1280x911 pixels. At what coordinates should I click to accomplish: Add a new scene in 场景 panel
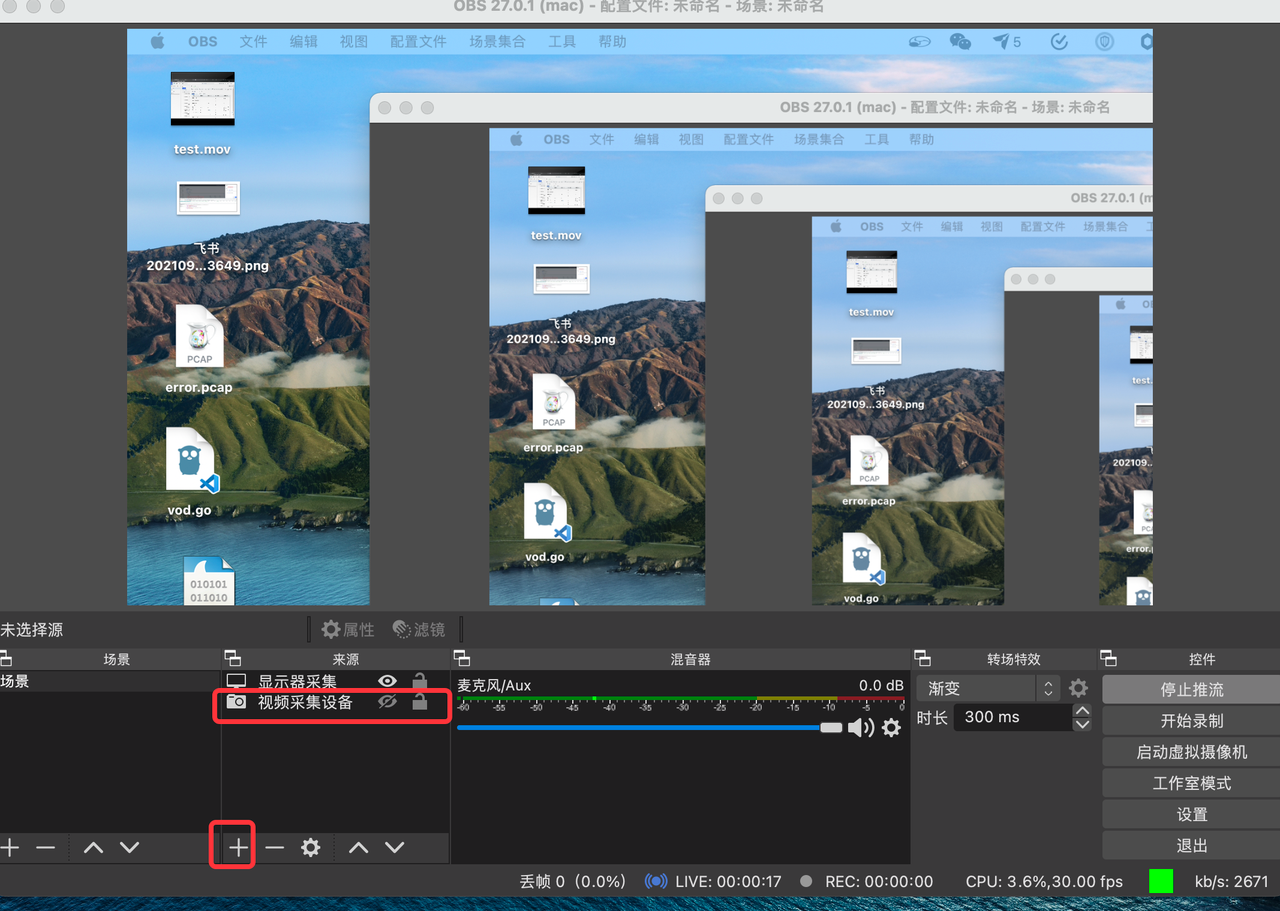10,847
